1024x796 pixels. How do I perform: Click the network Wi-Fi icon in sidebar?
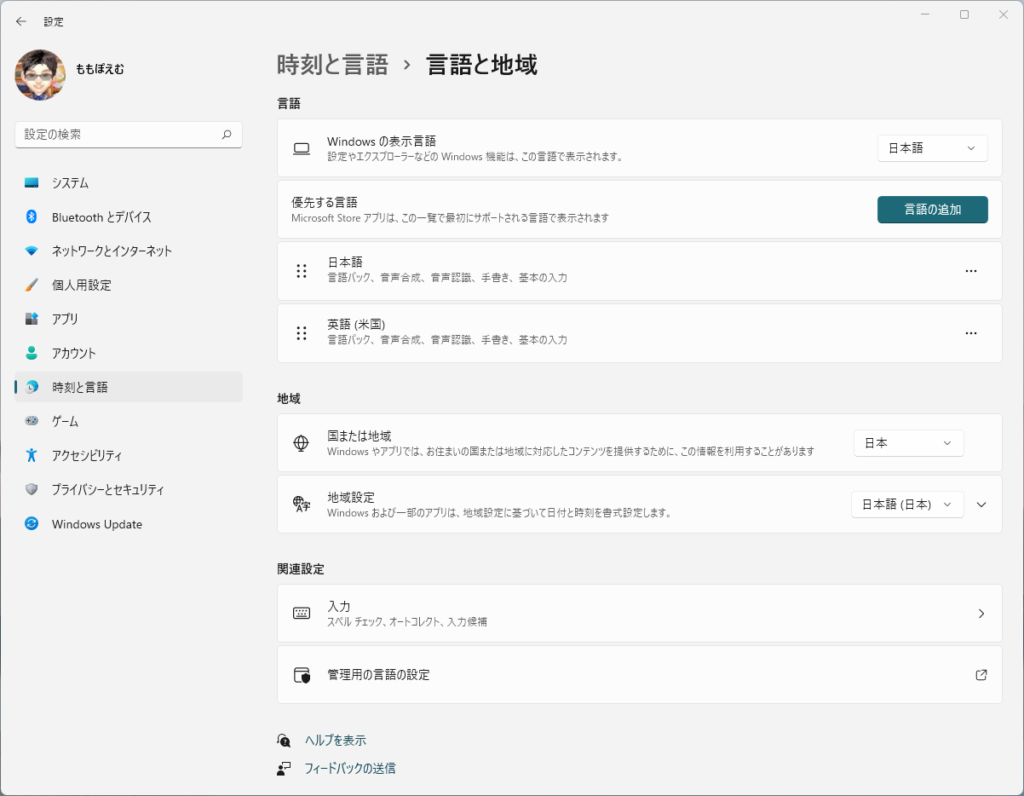coord(31,251)
